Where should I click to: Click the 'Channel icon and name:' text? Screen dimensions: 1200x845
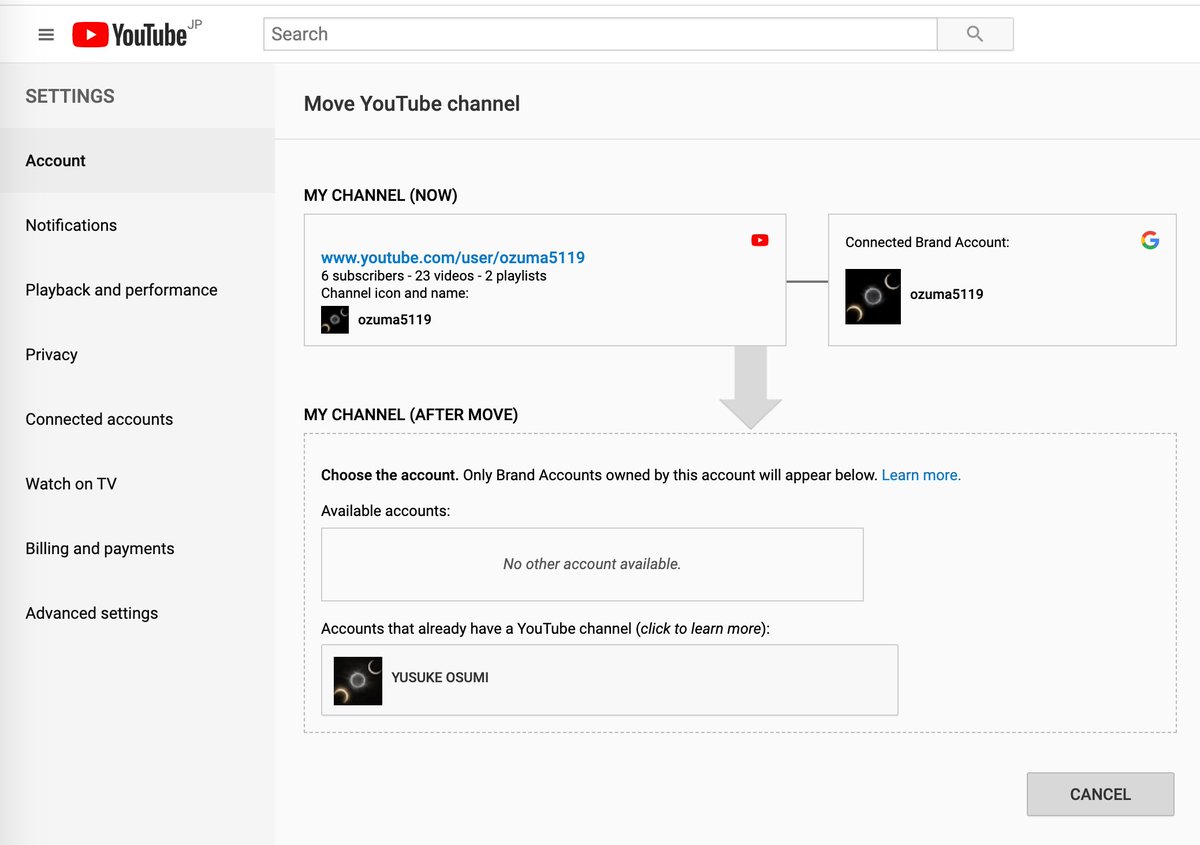pos(395,293)
